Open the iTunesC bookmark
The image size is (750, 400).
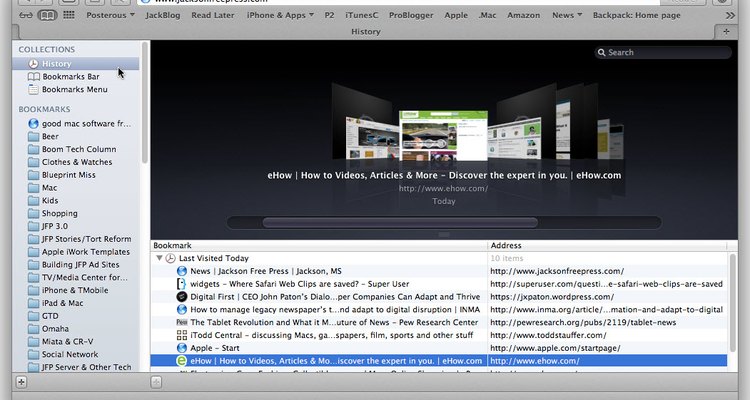point(361,15)
